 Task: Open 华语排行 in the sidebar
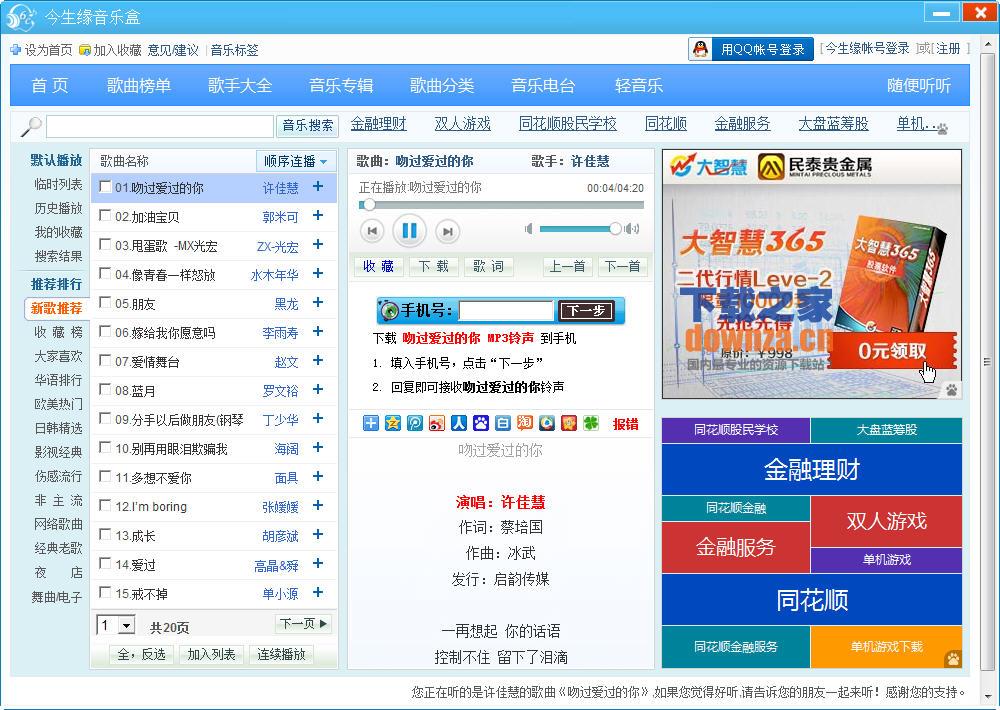click(x=58, y=380)
